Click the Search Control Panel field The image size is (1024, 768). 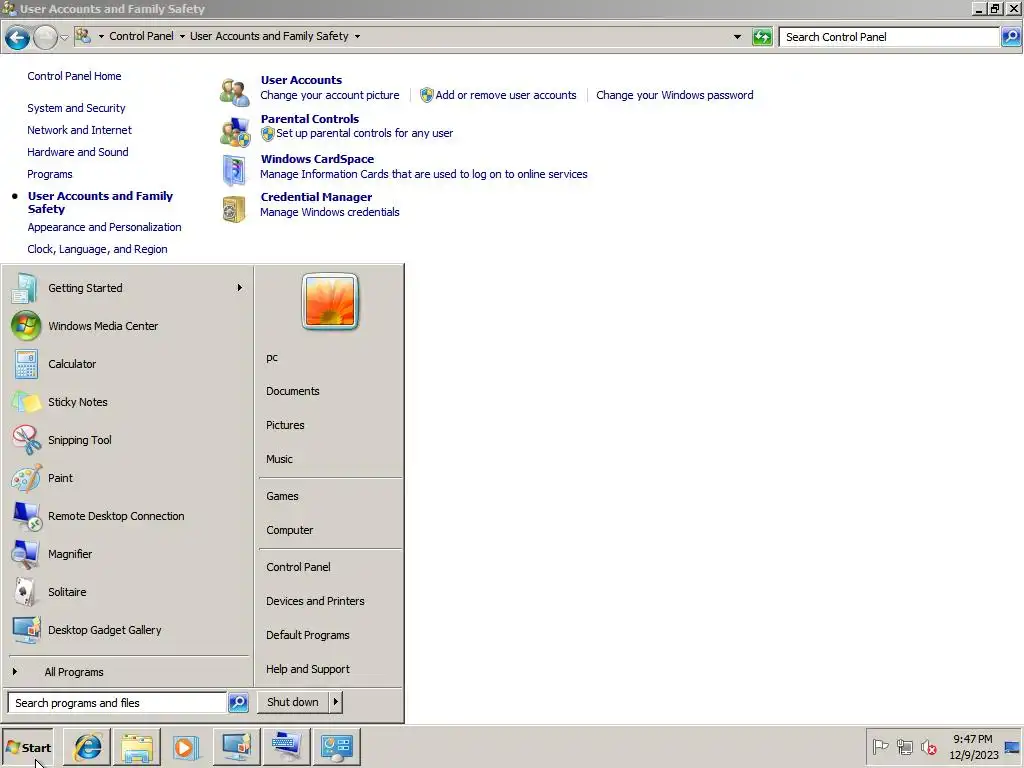click(889, 37)
